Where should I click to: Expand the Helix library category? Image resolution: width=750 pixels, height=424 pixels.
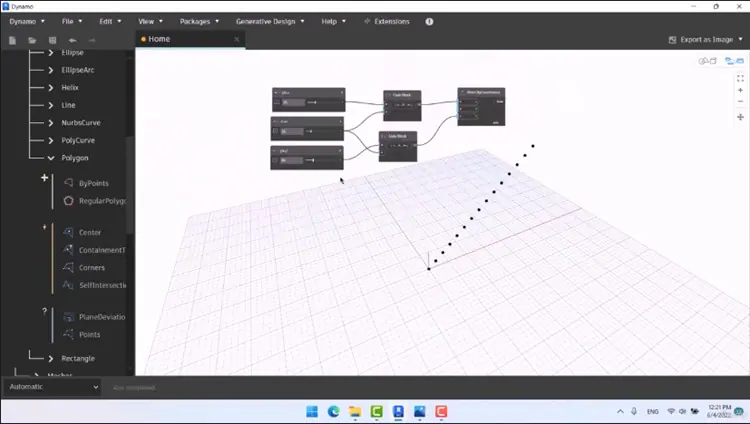[51, 88]
